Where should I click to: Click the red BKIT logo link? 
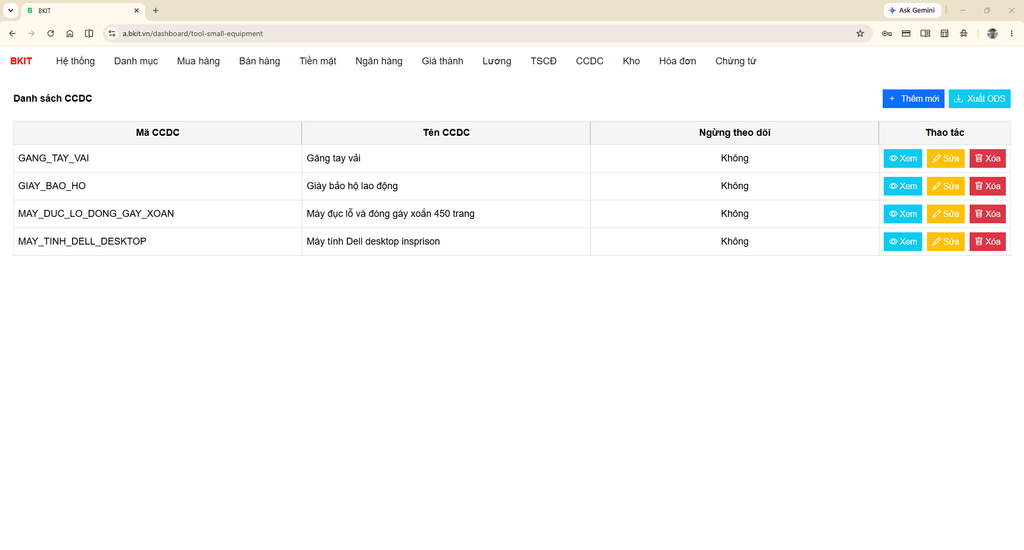(x=21, y=61)
